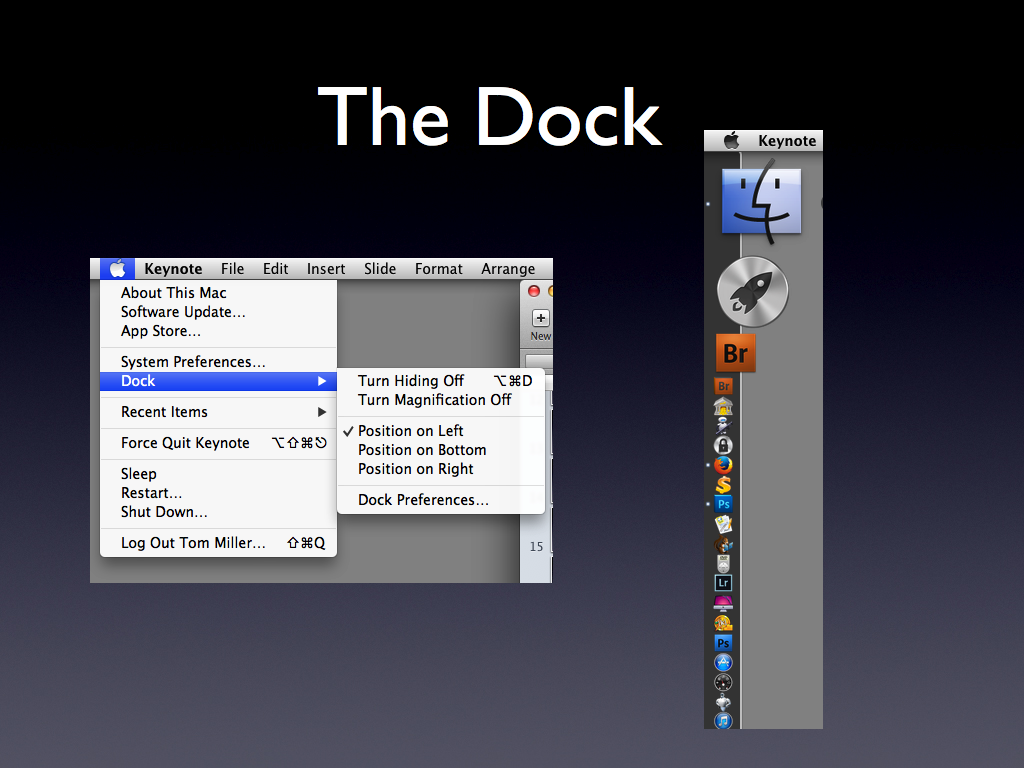Open the Arrange menu

[x=508, y=268]
